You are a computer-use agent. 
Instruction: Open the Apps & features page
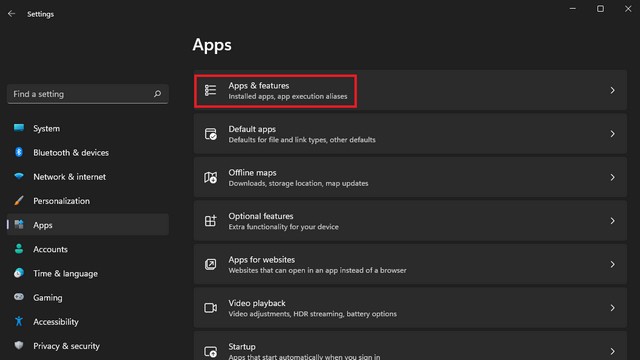[410, 90]
